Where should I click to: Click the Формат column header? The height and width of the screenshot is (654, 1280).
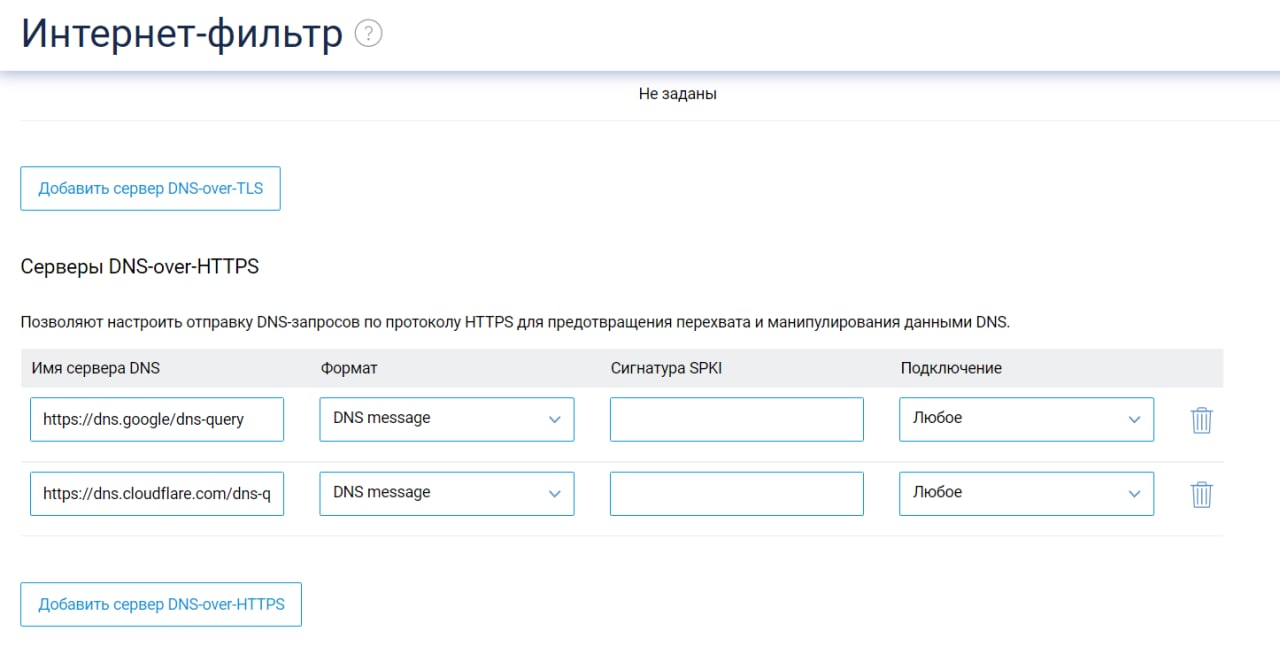349,368
